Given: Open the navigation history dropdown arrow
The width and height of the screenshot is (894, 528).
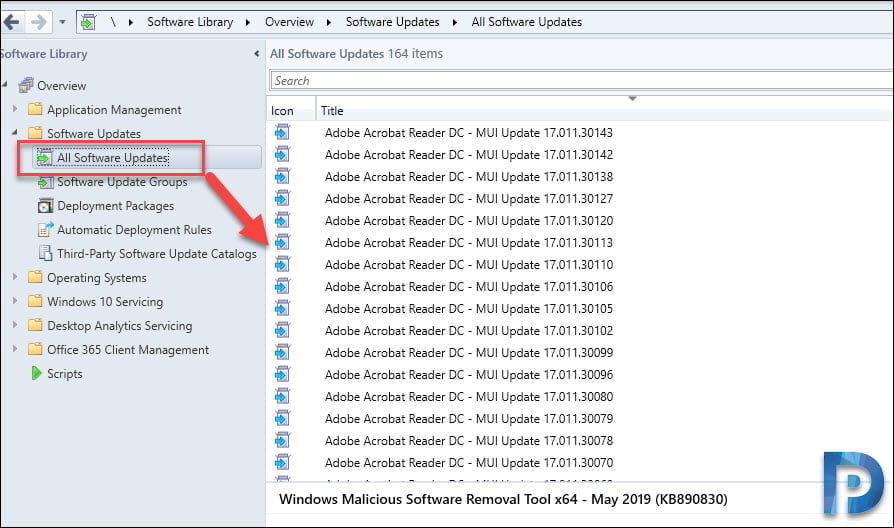Looking at the screenshot, I should point(62,22).
